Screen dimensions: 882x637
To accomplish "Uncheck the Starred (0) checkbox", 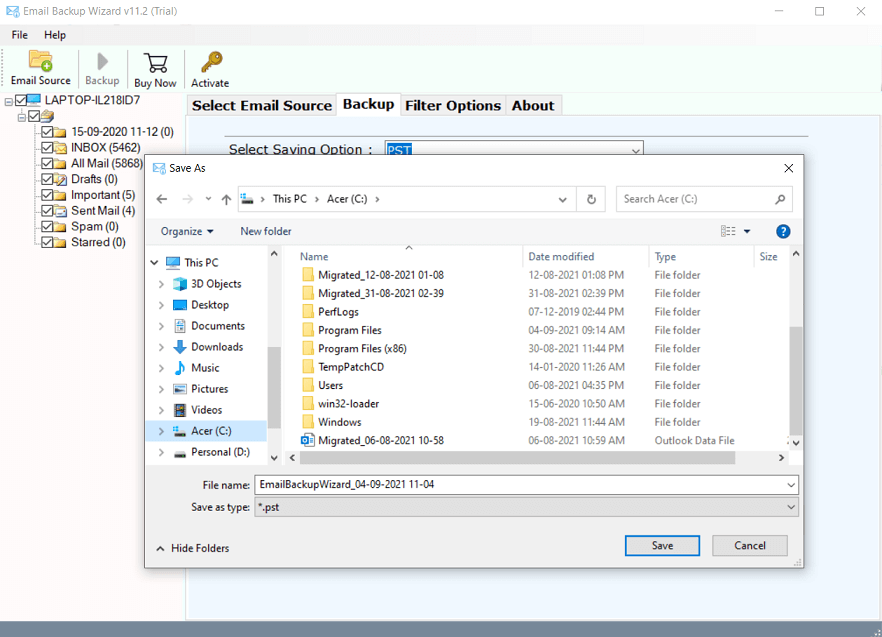I will pos(47,242).
